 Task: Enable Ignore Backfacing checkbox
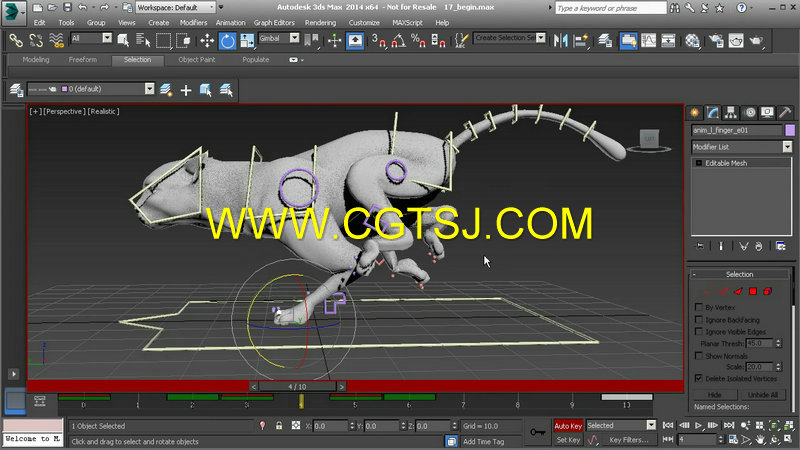699,319
